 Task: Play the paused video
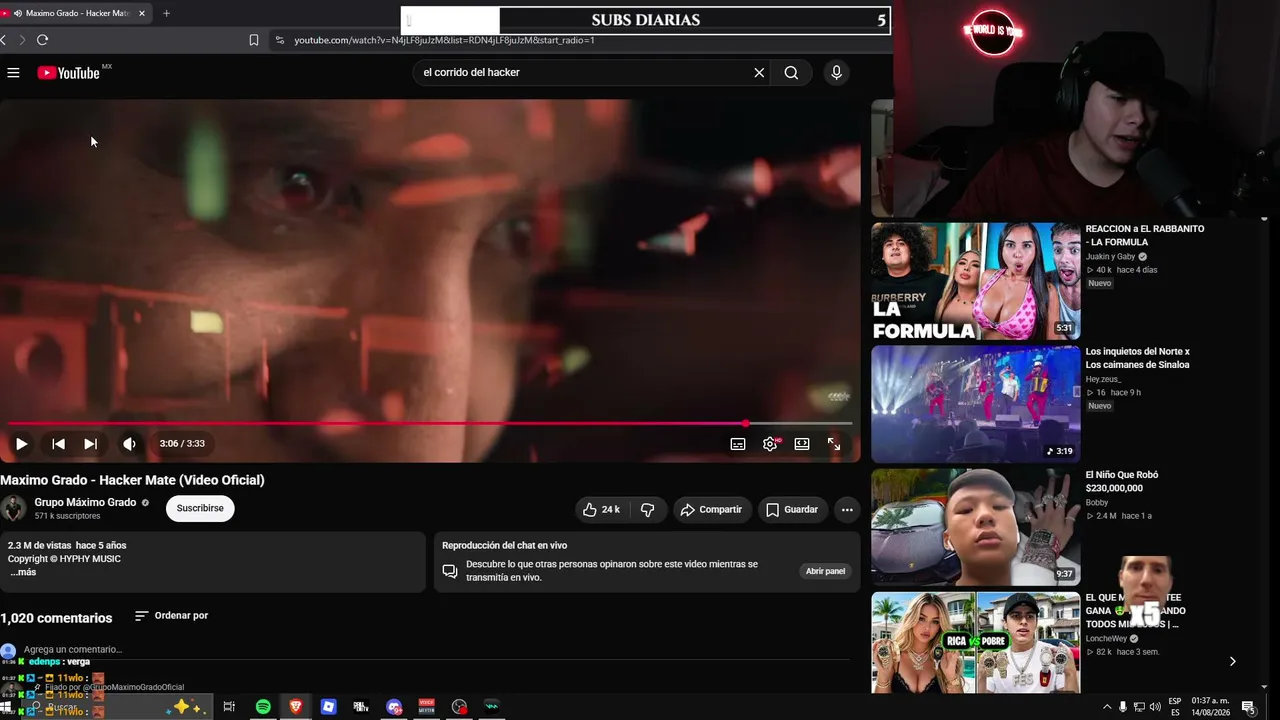point(21,444)
